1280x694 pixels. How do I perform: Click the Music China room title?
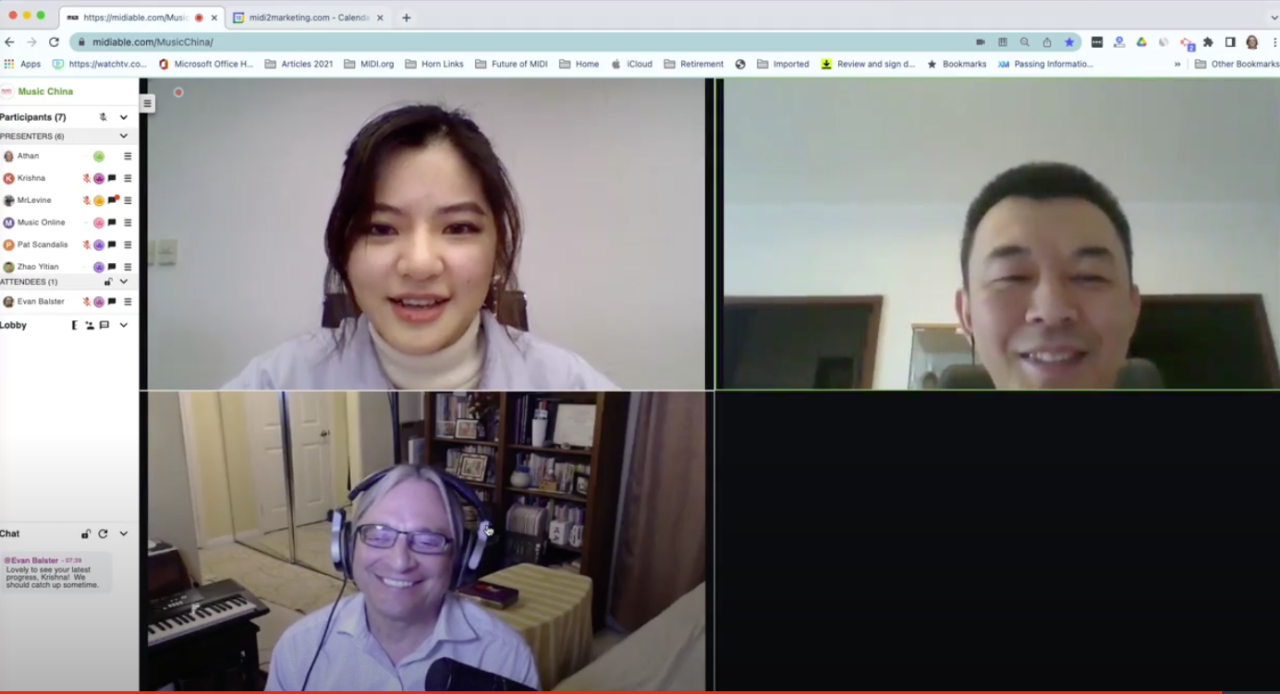(x=45, y=91)
